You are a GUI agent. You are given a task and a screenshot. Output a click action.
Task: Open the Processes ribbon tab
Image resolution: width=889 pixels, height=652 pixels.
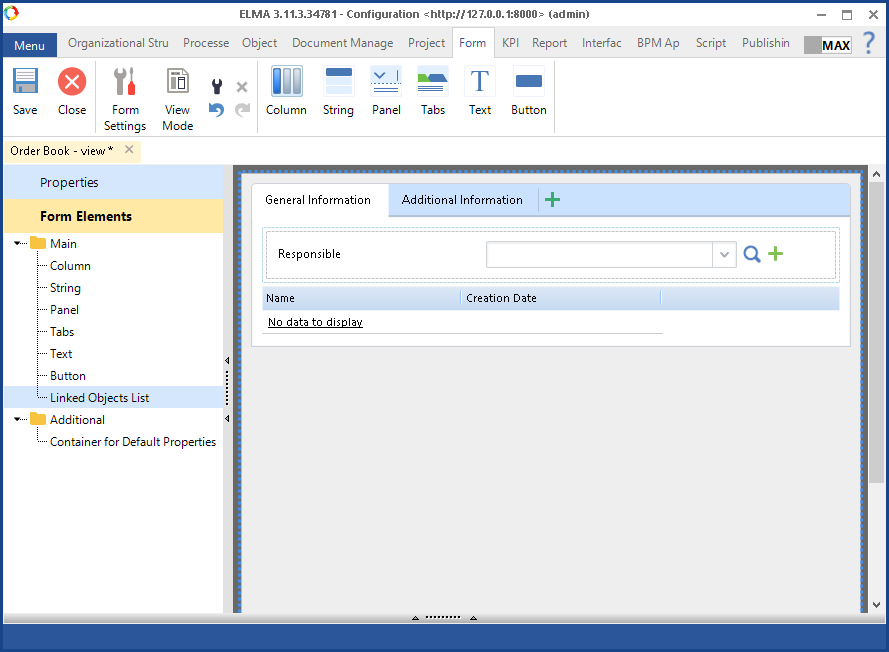coord(206,43)
